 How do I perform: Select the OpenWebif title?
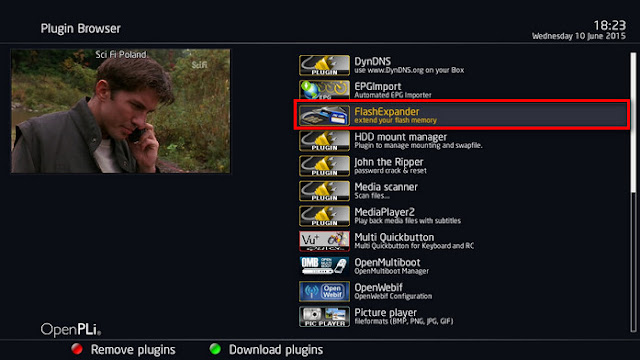click(x=378, y=287)
